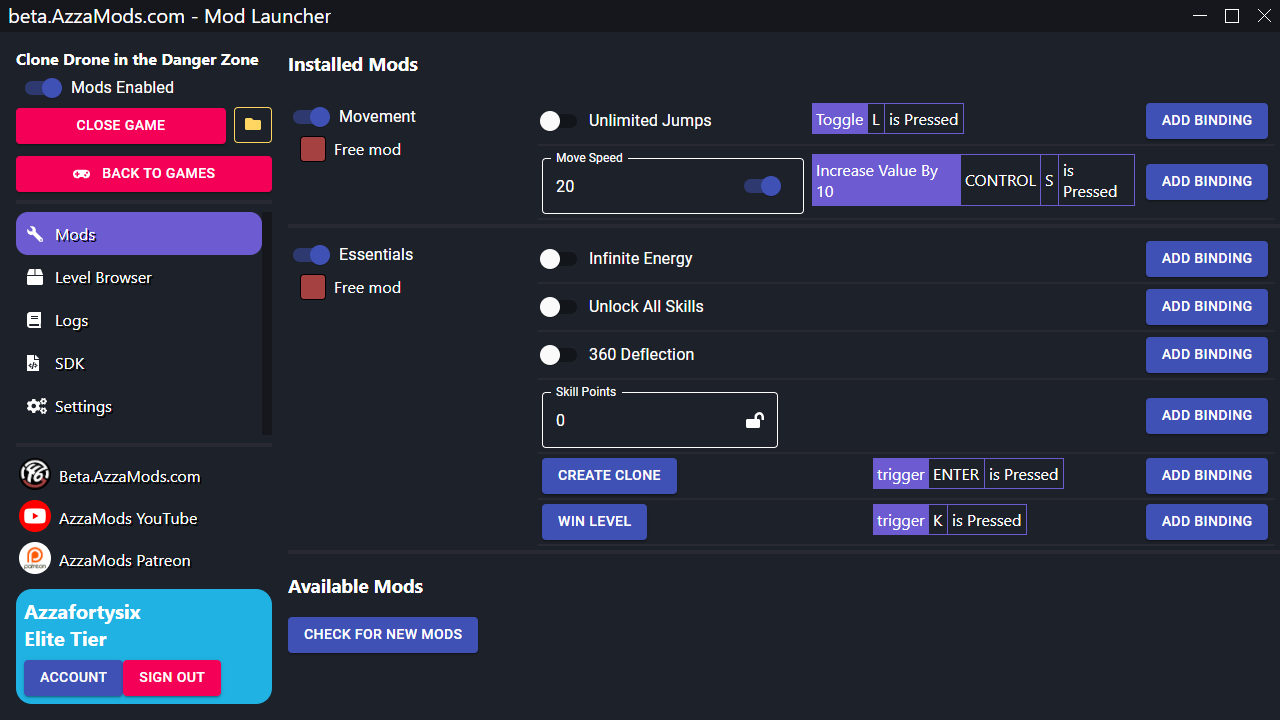This screenshot has width=1280, height=720.
Task: Add binding for Skill Points
Action: pos(1207,415)
